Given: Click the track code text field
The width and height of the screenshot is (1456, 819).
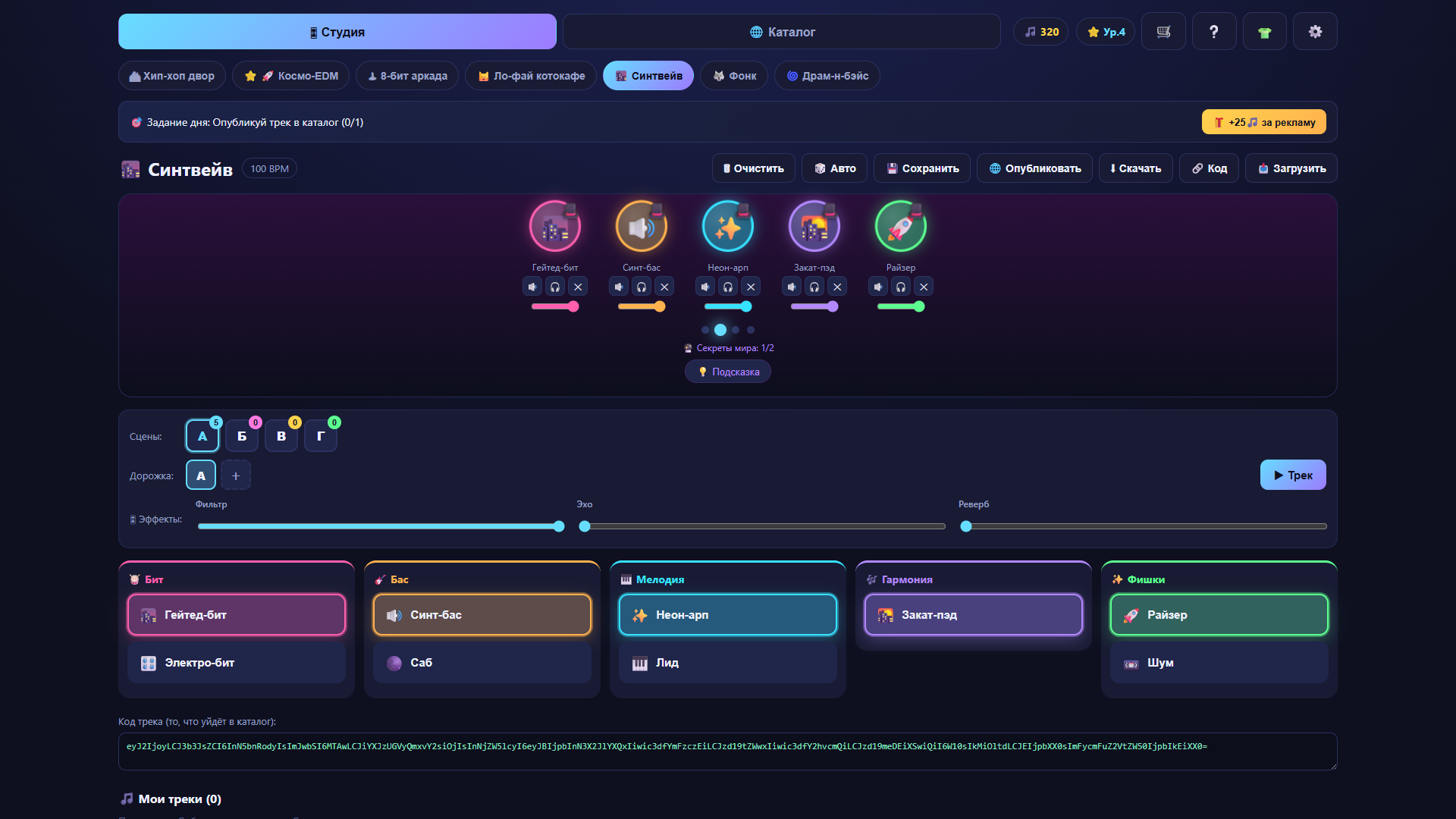Looking at the screenshot, I should [x=728, y=752].
